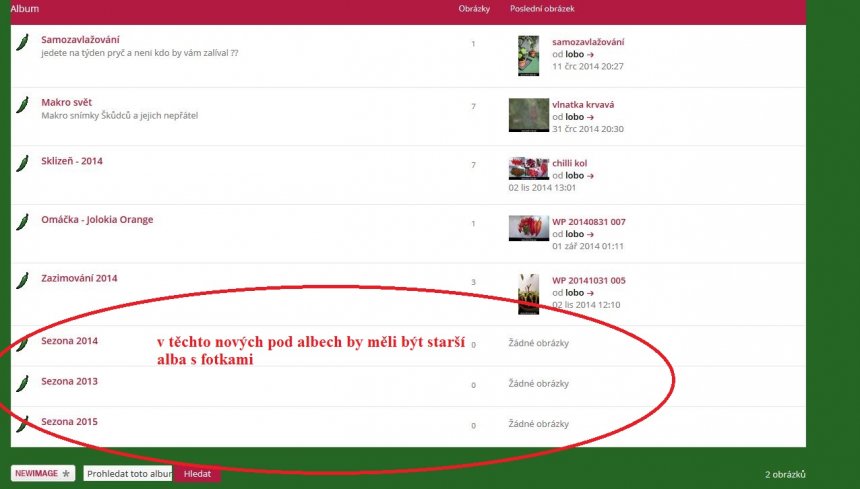
Task: Open the WP 20141031 005 thumbnail
Action: pos(528,294)
